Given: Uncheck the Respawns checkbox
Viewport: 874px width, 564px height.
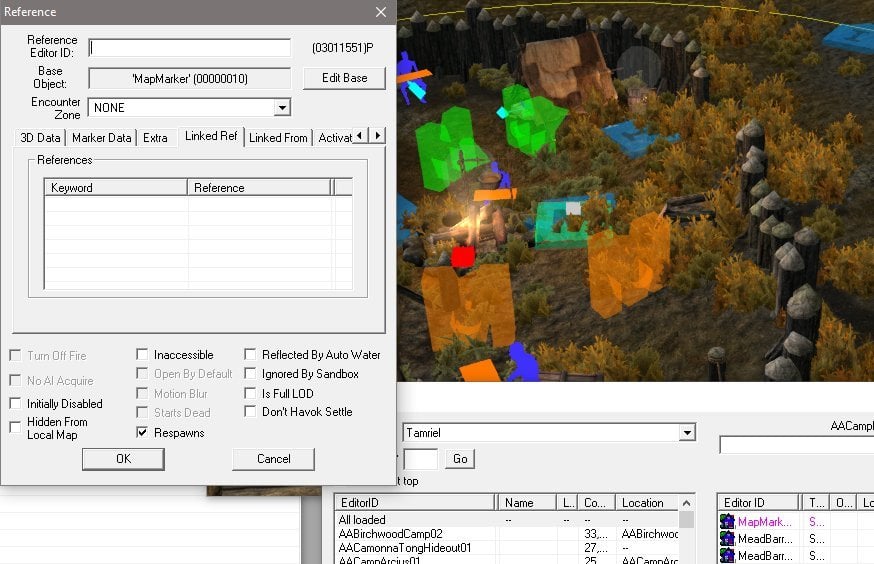Looking at the screenshot, I should [142, 432].
